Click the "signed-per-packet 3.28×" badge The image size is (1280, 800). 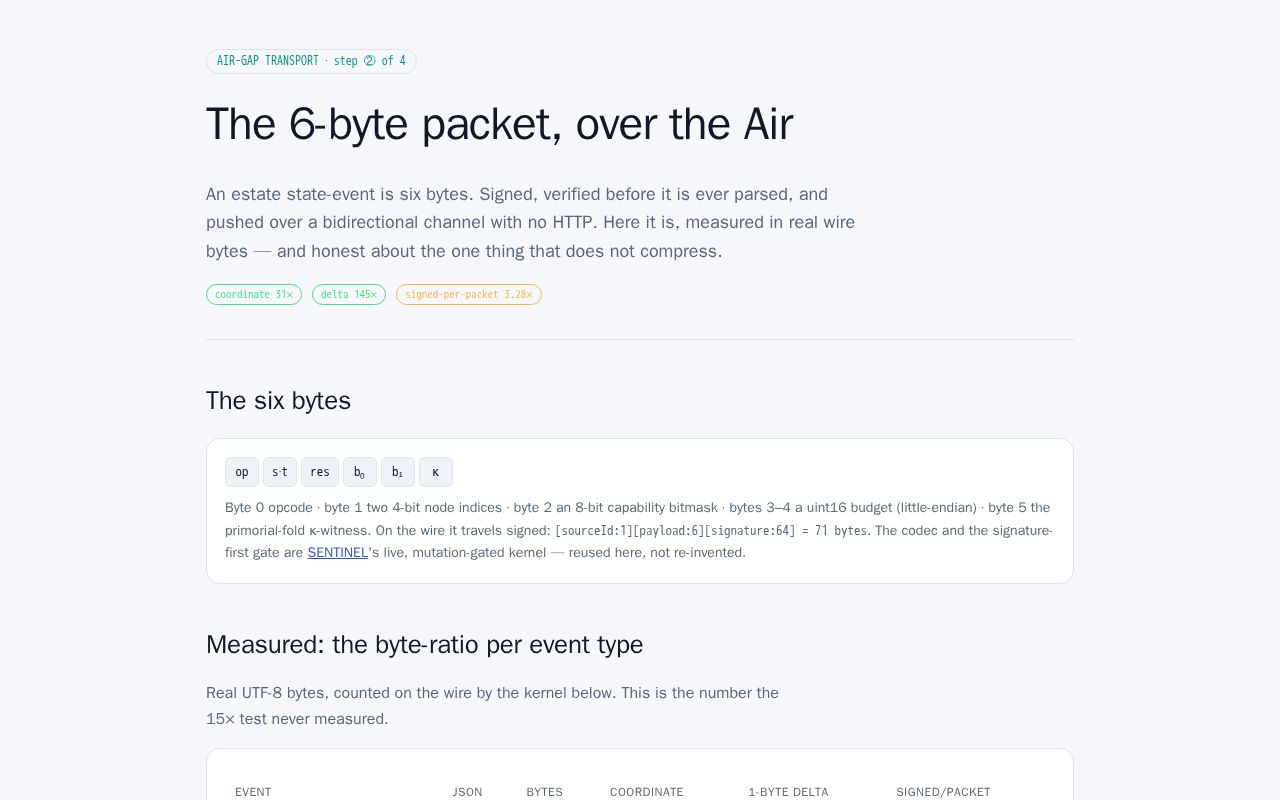pyautogui.click(x=469, y=295)
